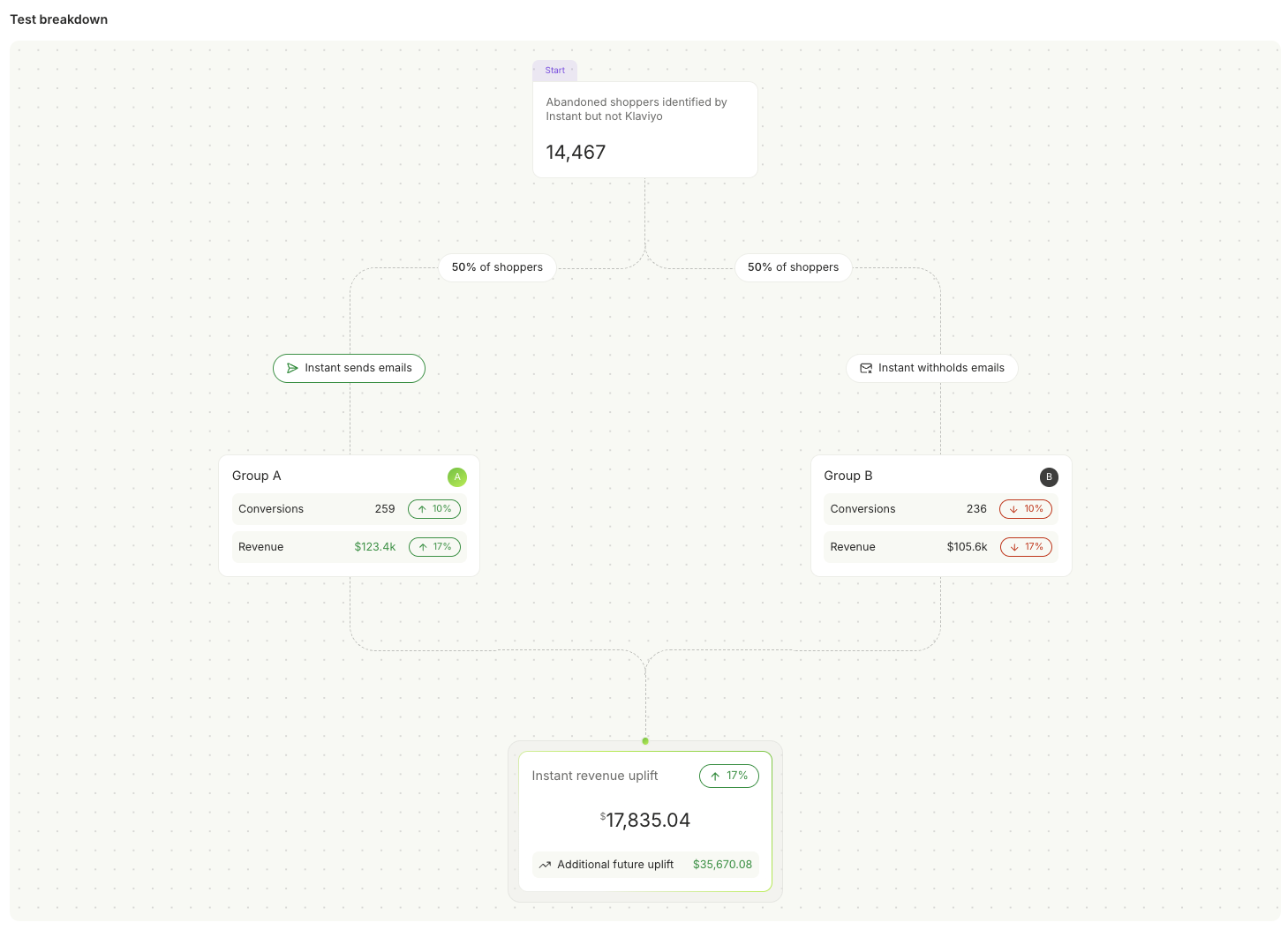Click the Instant sends emails pill
The image size is (1288, 930).
(349, 369)
